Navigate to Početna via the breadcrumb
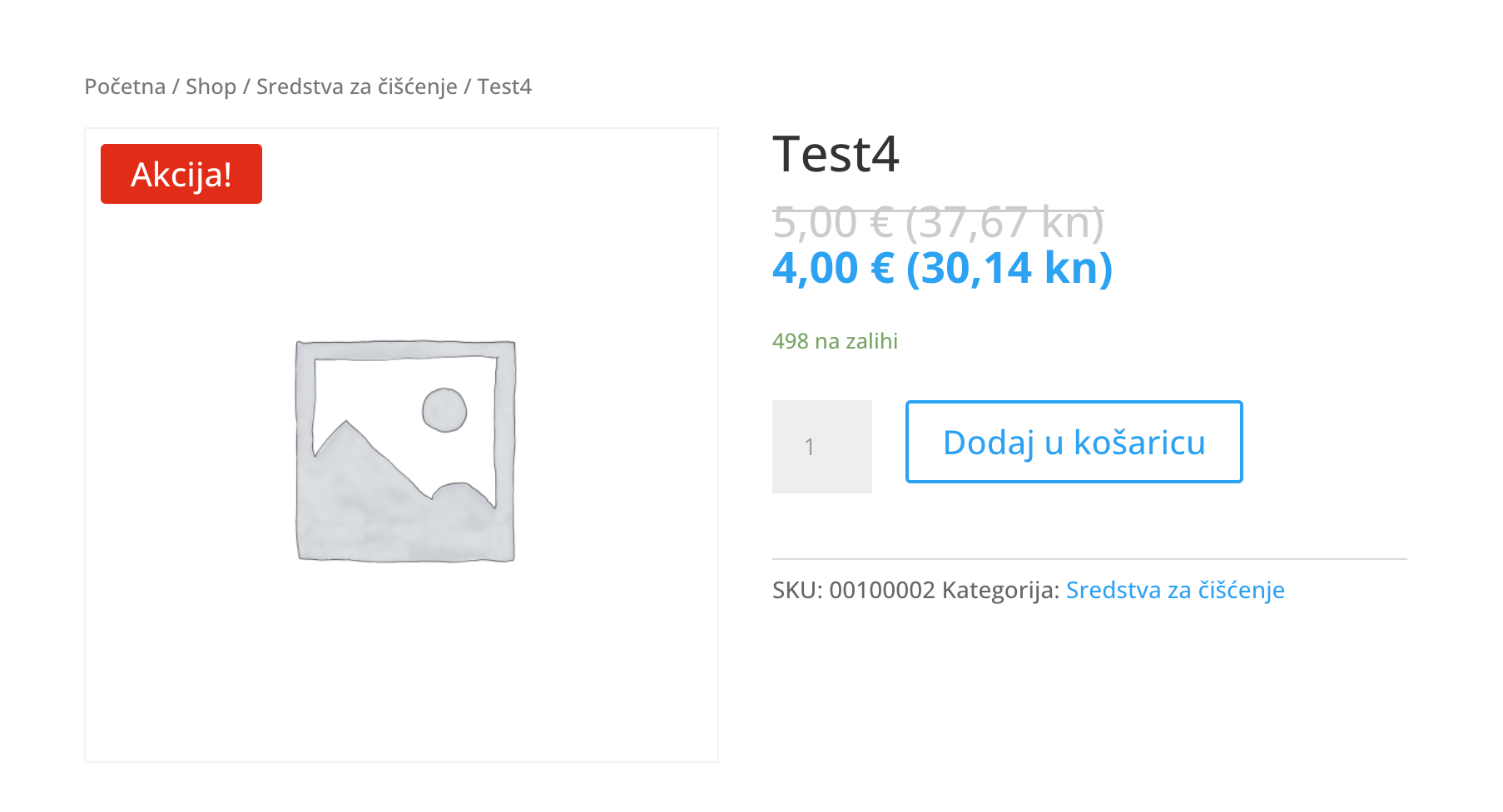 tap(123, 86)
